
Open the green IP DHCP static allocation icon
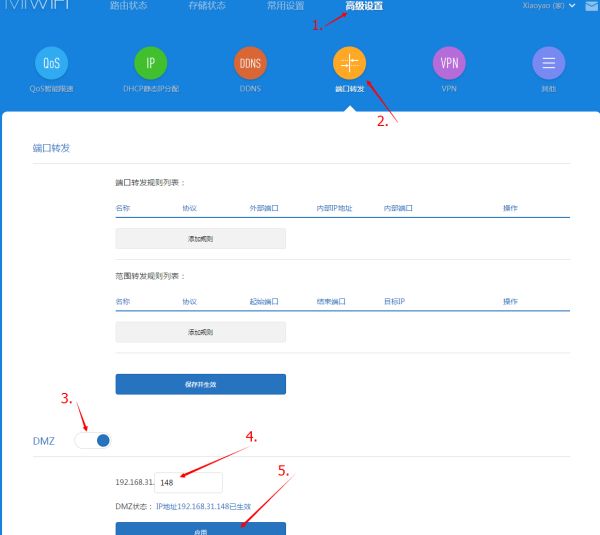(151, 63)
